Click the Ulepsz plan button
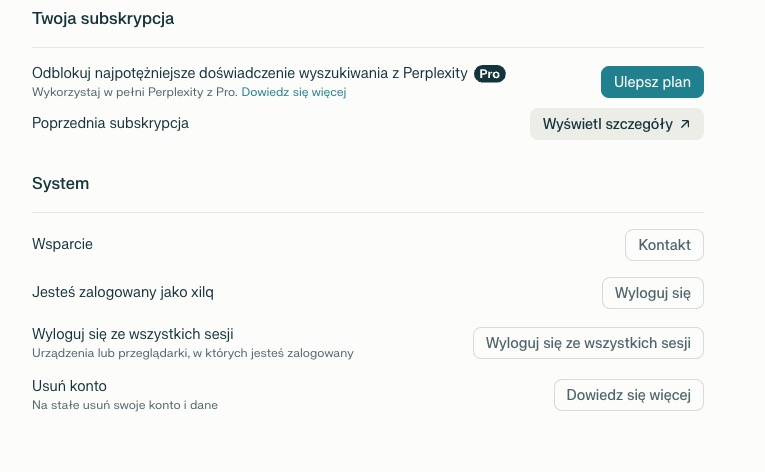The height and width of the screenshot is (472, 765). click(652, 82)
